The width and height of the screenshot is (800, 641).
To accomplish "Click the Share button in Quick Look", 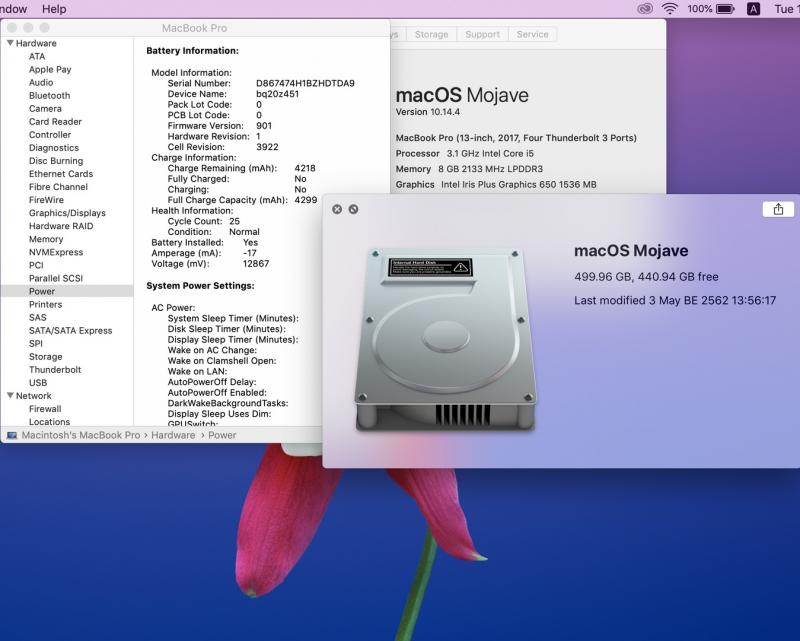I will point(778,209).
